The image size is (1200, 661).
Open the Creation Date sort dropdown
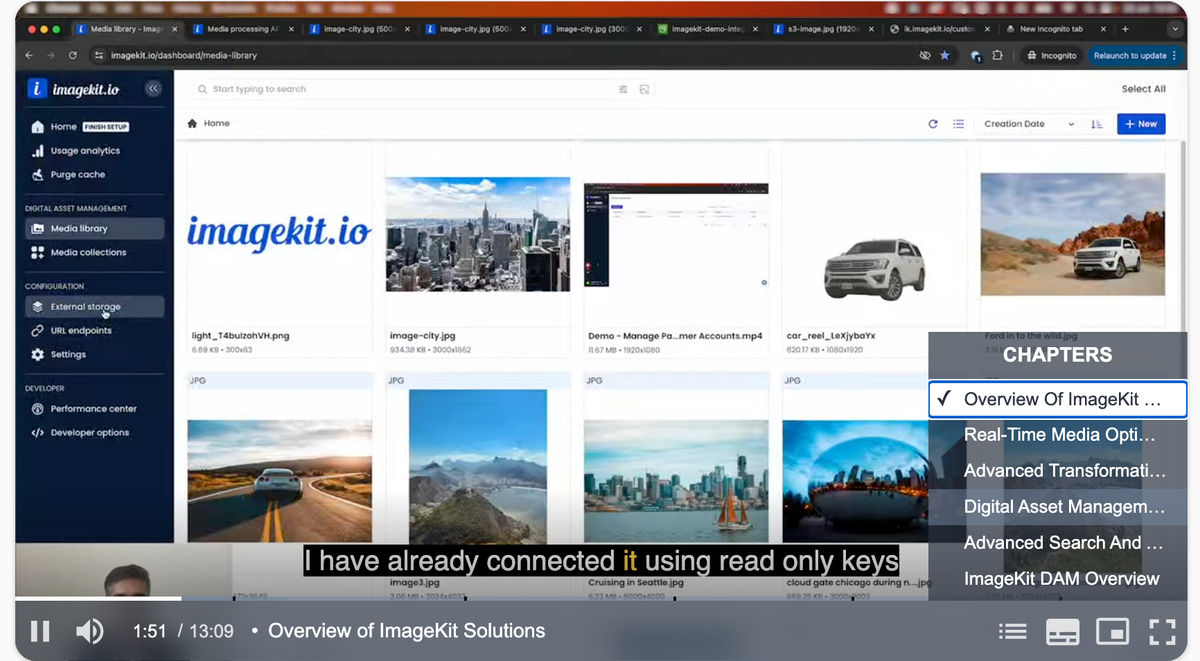click(x=1029, y=124)
